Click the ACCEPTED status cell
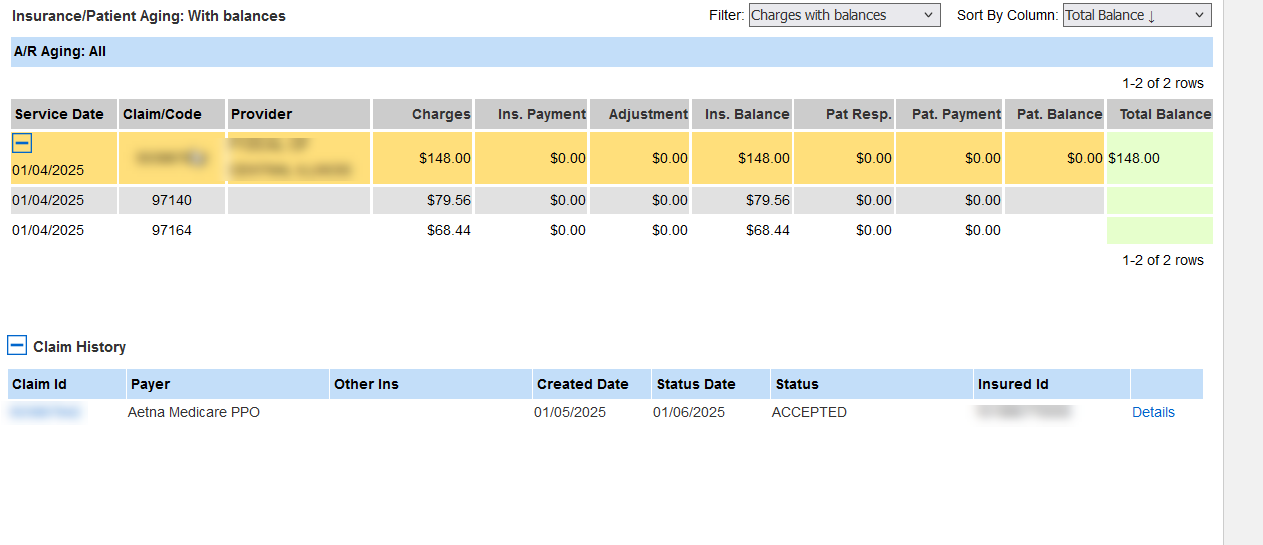 coord(809,412)
